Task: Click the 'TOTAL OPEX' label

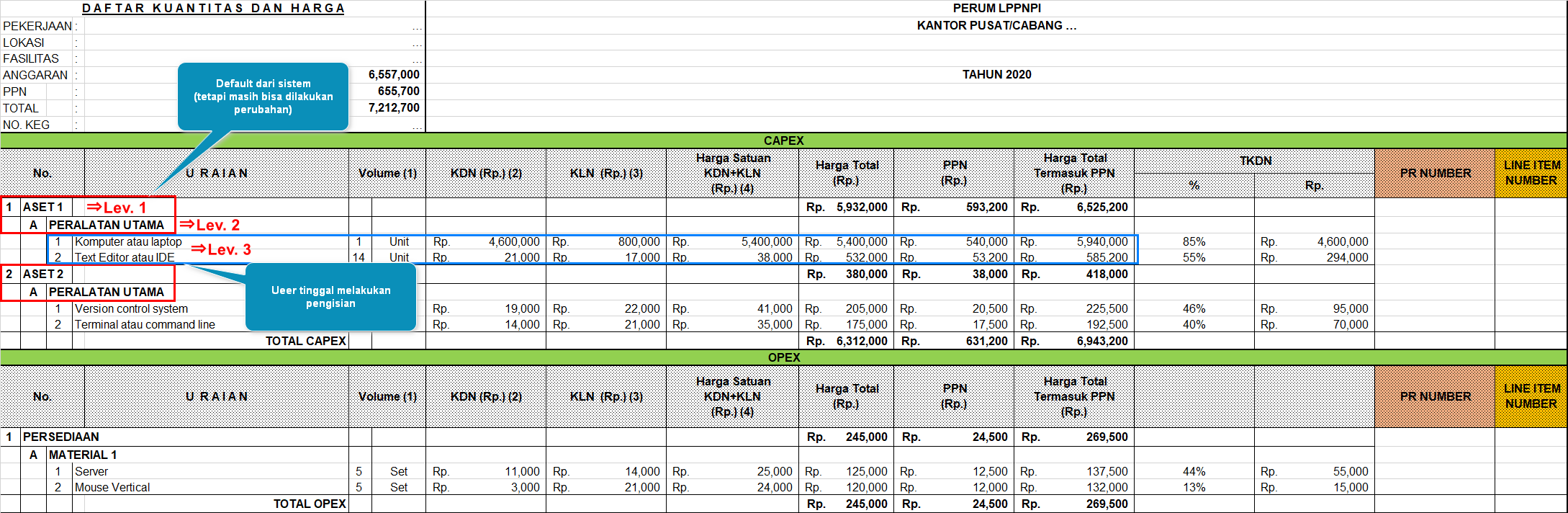Action: point(310,504)
